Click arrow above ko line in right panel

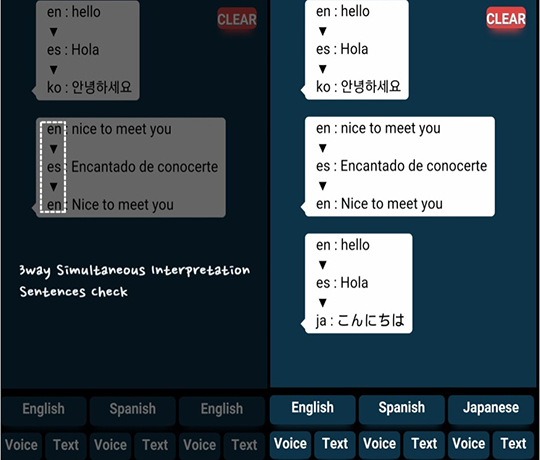click(x=322, y=69)
